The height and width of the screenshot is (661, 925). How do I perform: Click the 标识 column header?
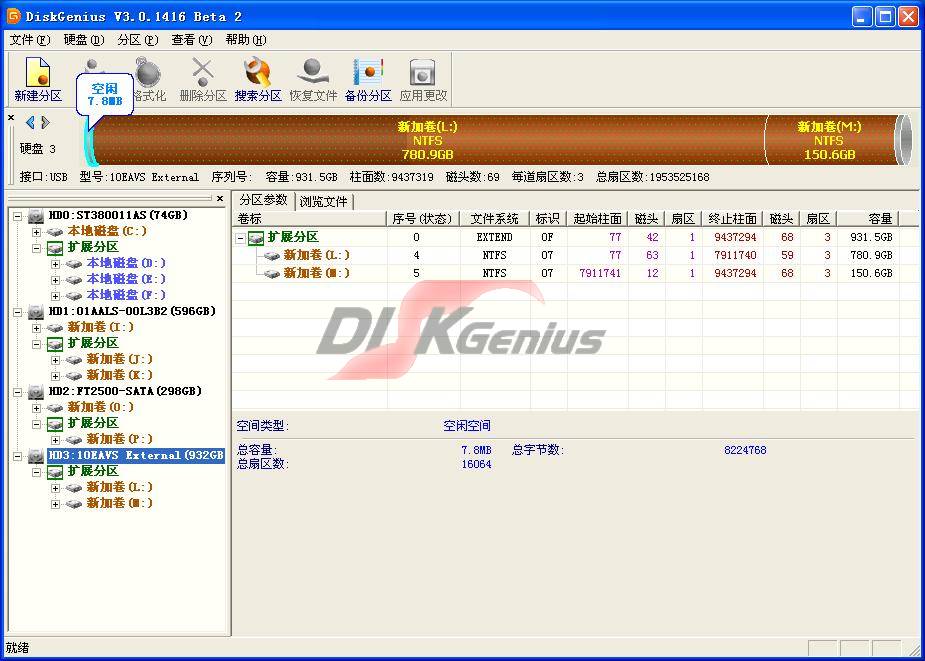pos(547,219)
